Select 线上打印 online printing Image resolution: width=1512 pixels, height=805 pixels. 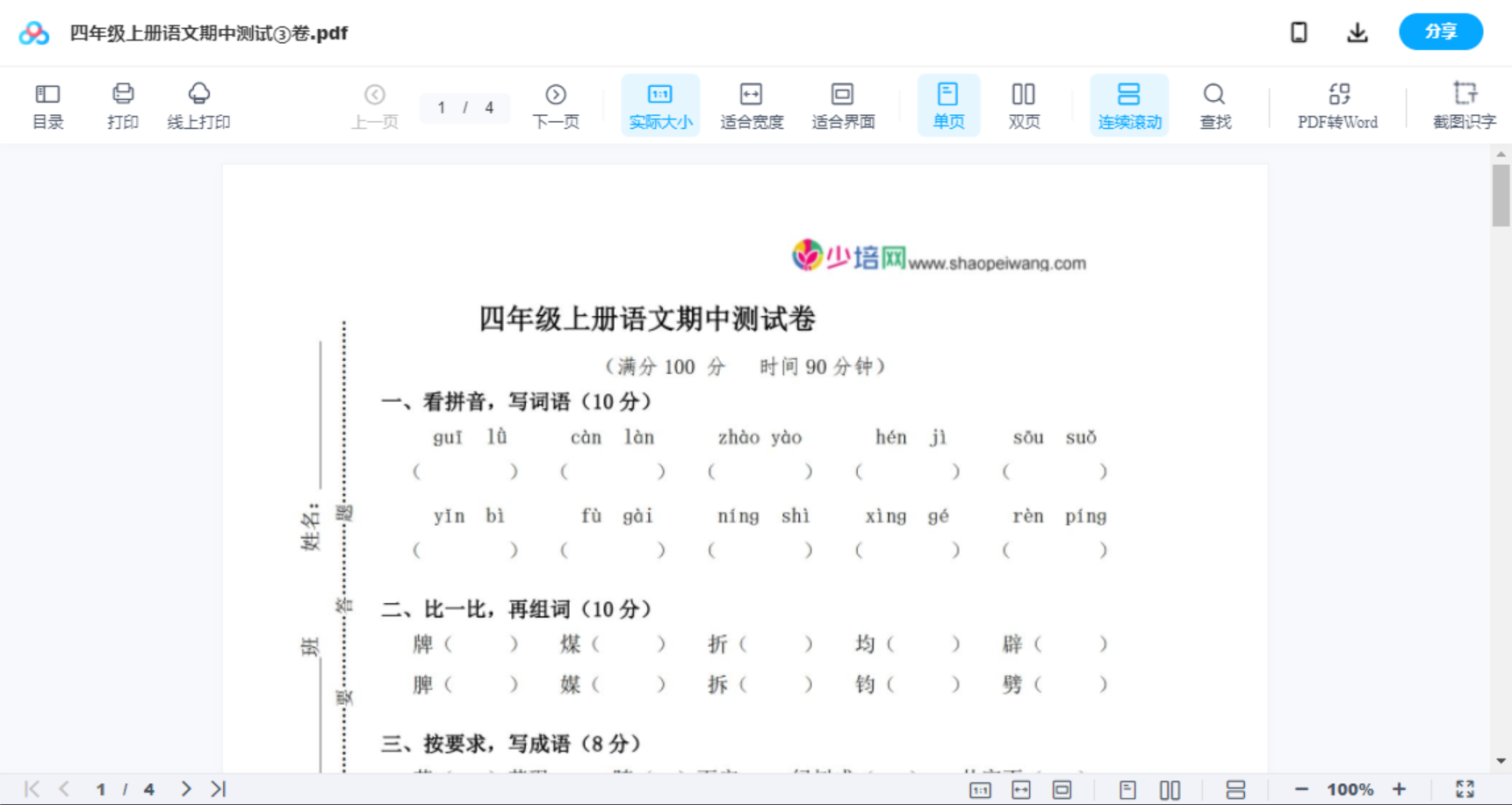[198, 105]
